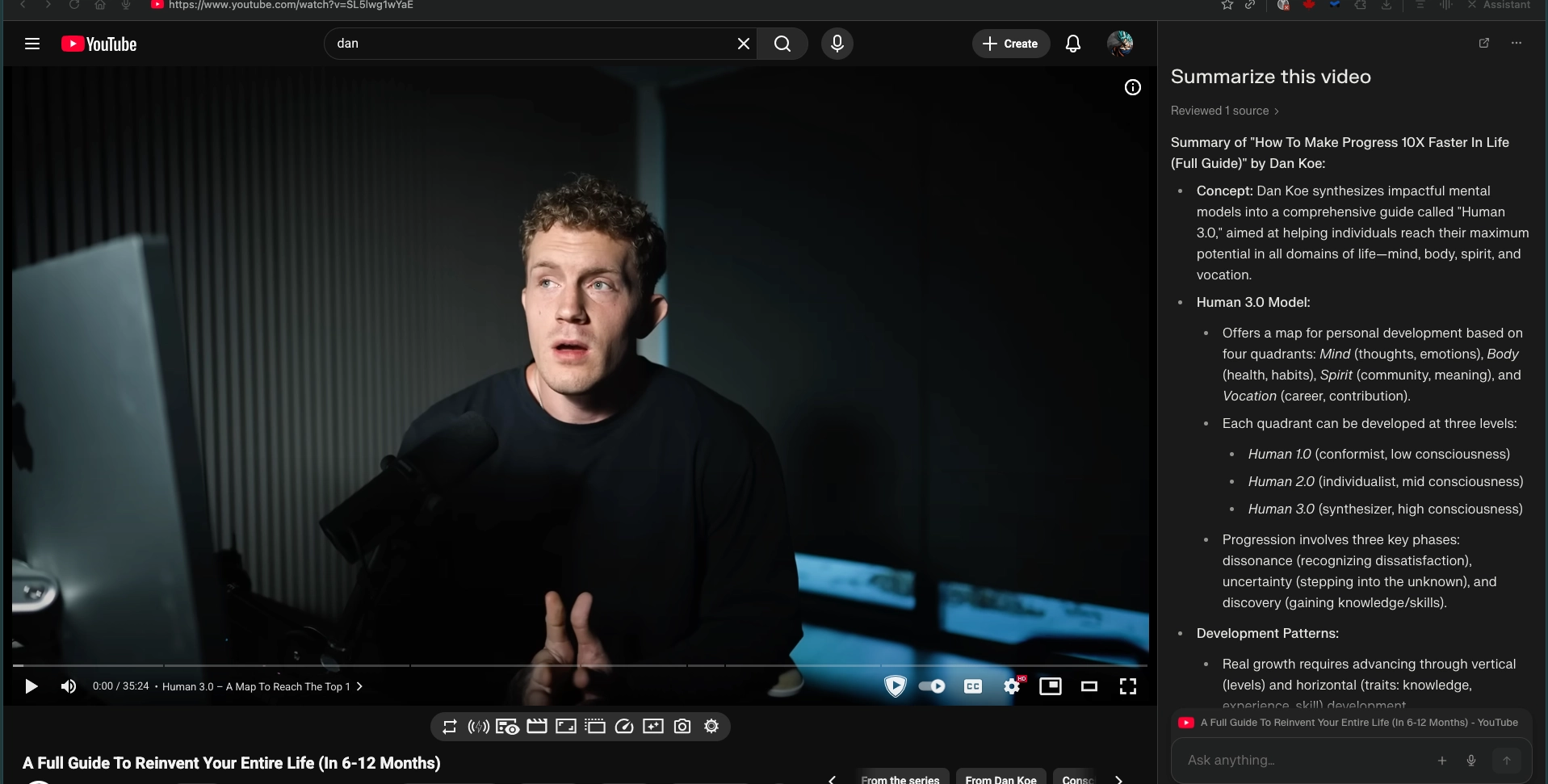The image size is (1548, 784).
Task: Switch to theater mode
Action: coord(1089,686)
